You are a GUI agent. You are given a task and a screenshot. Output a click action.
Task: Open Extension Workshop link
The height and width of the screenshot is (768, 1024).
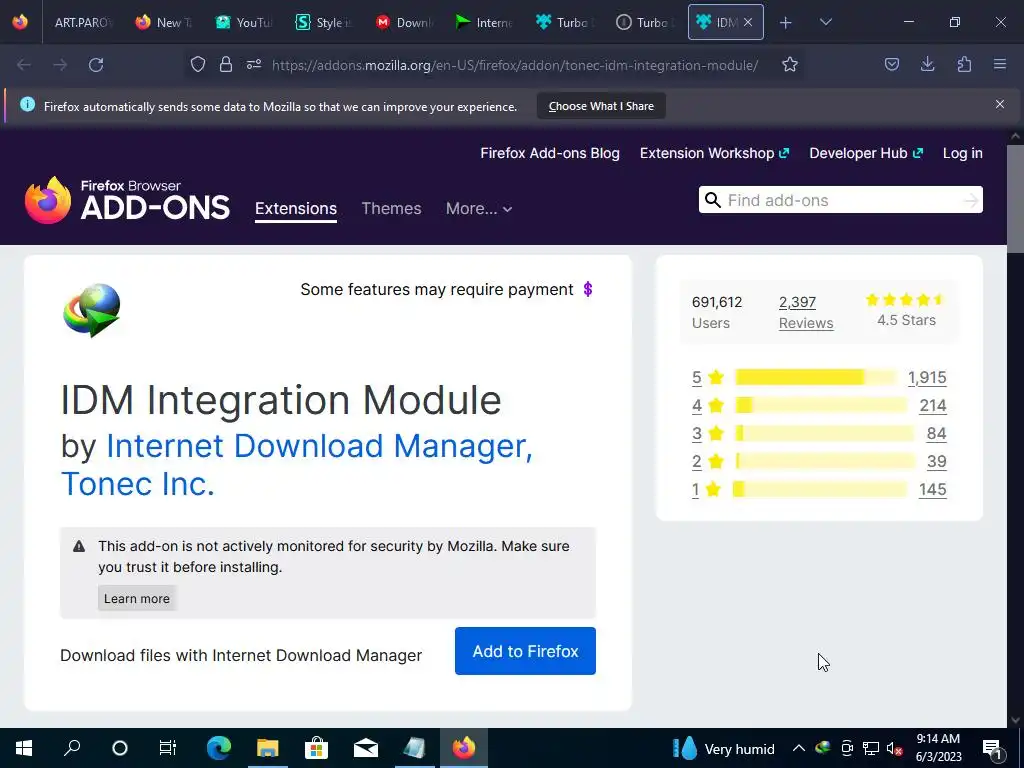pyautogui.click(x=714, y=153)
